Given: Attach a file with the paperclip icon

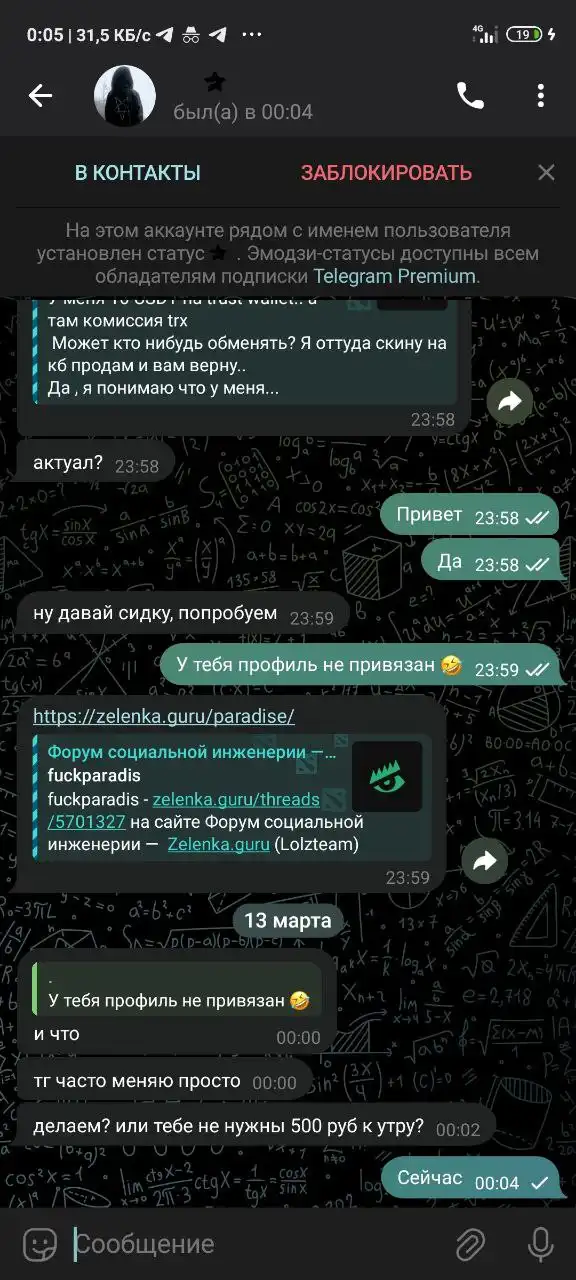Looking at the screenshot, I should 470,1244.
